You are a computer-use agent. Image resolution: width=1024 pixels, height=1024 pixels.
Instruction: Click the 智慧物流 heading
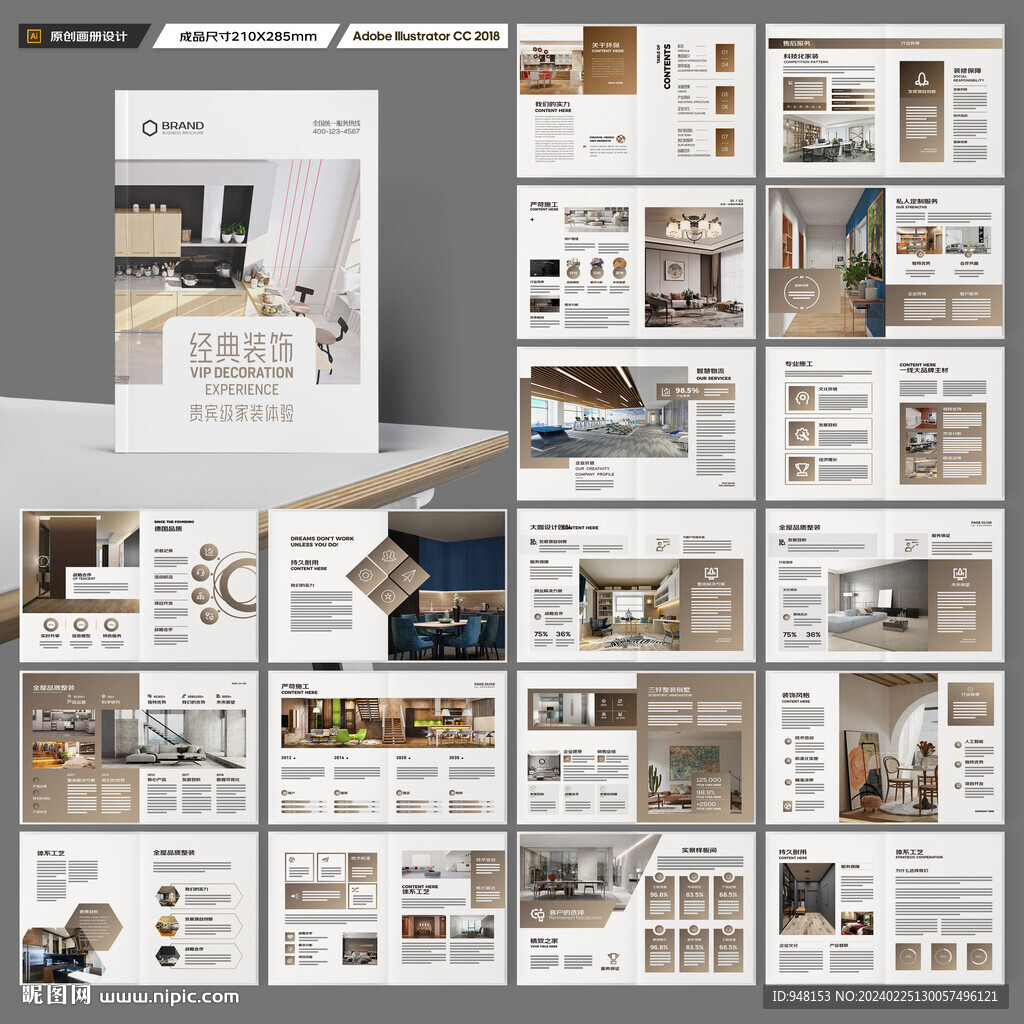click(x=710, y=371)
